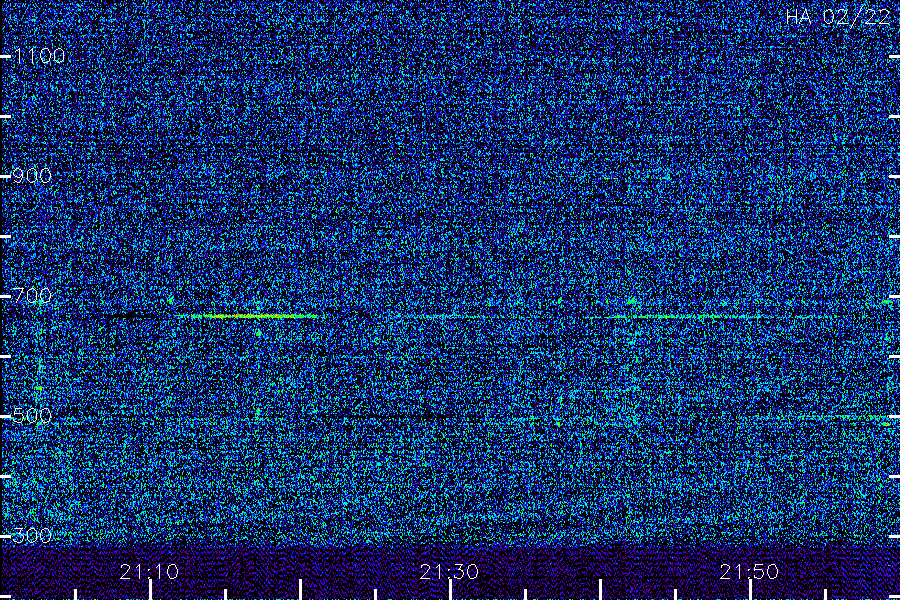Click the 21:30 time axis label
The image size is (900, 600).
tap(449, 572)
